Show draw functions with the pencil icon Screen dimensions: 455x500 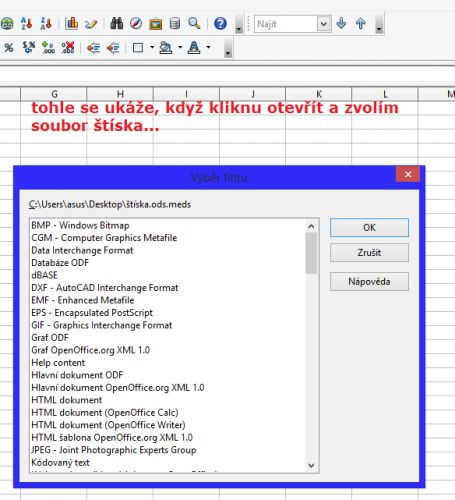[x=91, y=24]
